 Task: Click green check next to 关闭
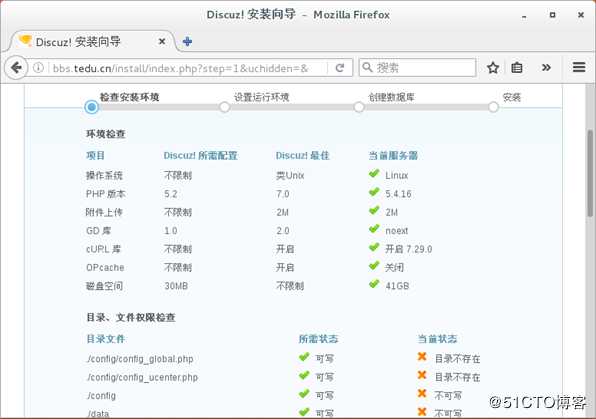(x=374, y=265)
